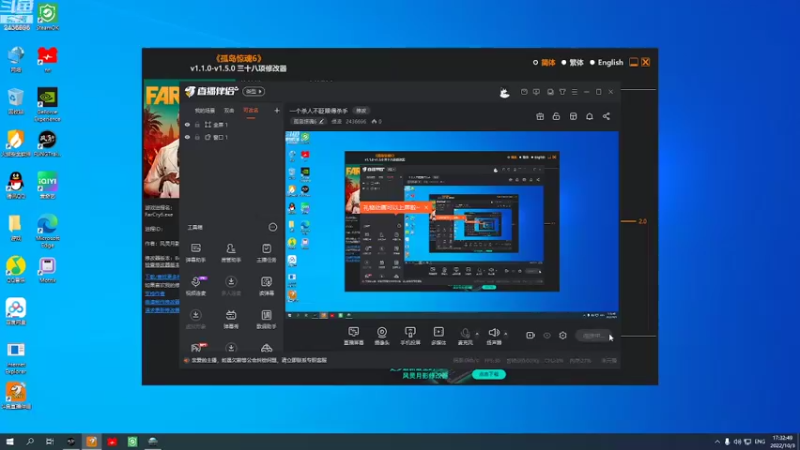Image resolution: width=800 pixels, height=450 pixels.
Task: Open the GeForce Experience desktop shortcut
Action: click(x=47, y=105)
